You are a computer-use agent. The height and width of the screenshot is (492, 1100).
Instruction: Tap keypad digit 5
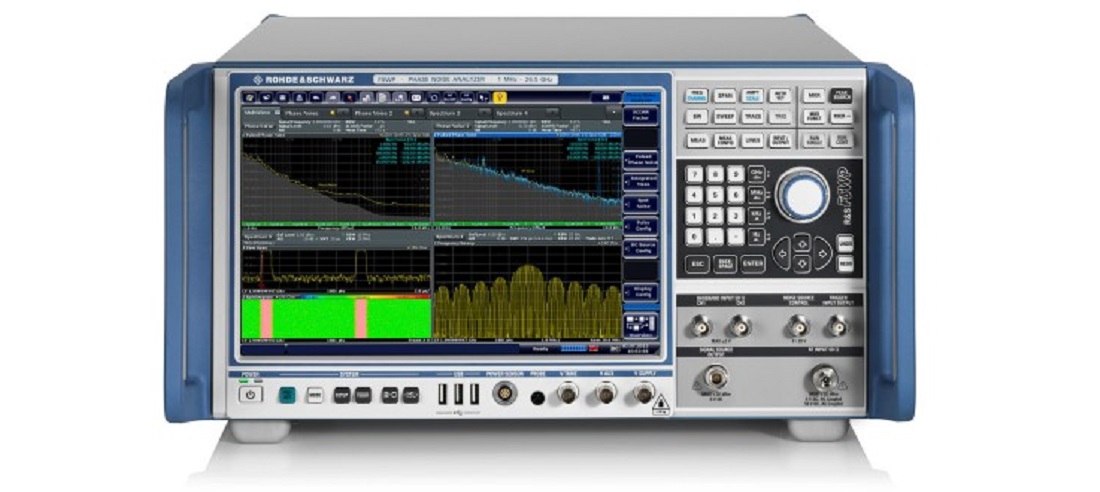click(x=715, y=195)
